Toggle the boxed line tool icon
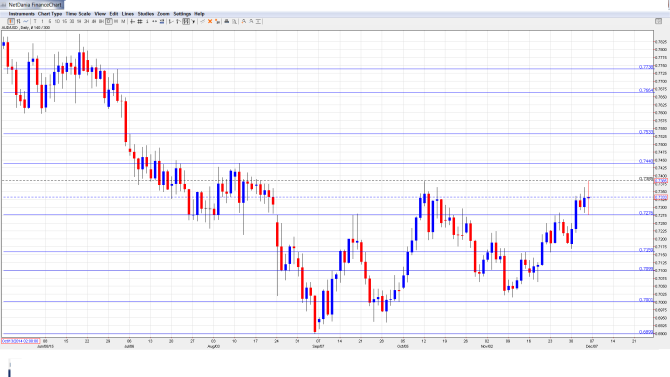The width and height of the screenshot is (670, 377). pos(186,21)
